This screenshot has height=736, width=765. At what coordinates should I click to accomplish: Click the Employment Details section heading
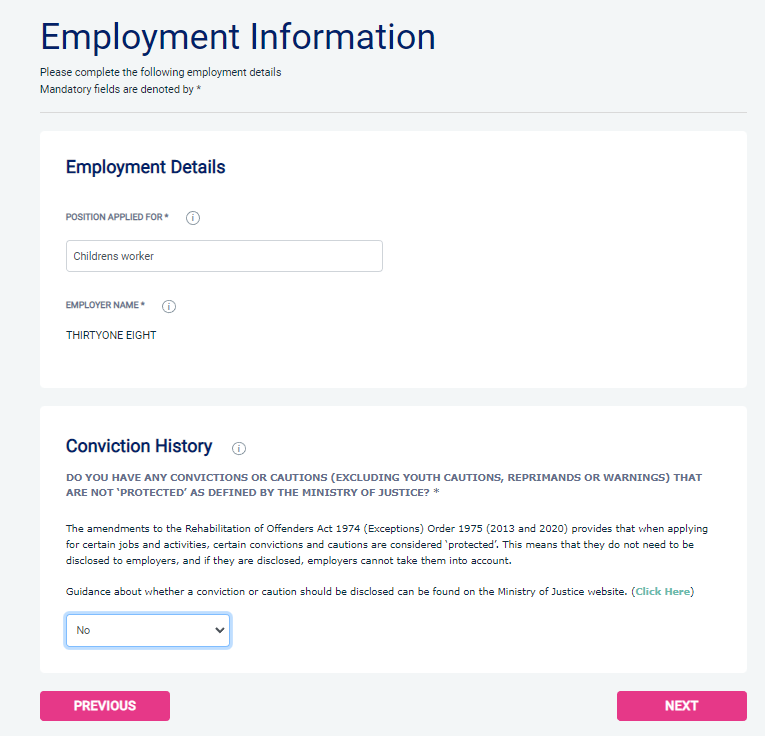tap(145, 167)
